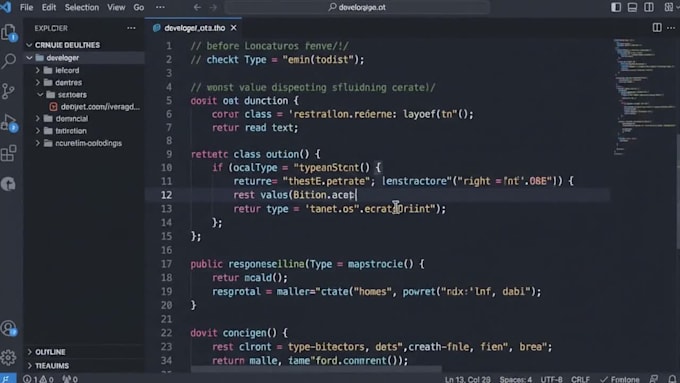Go back with the left arrow

tap(197, 7)
